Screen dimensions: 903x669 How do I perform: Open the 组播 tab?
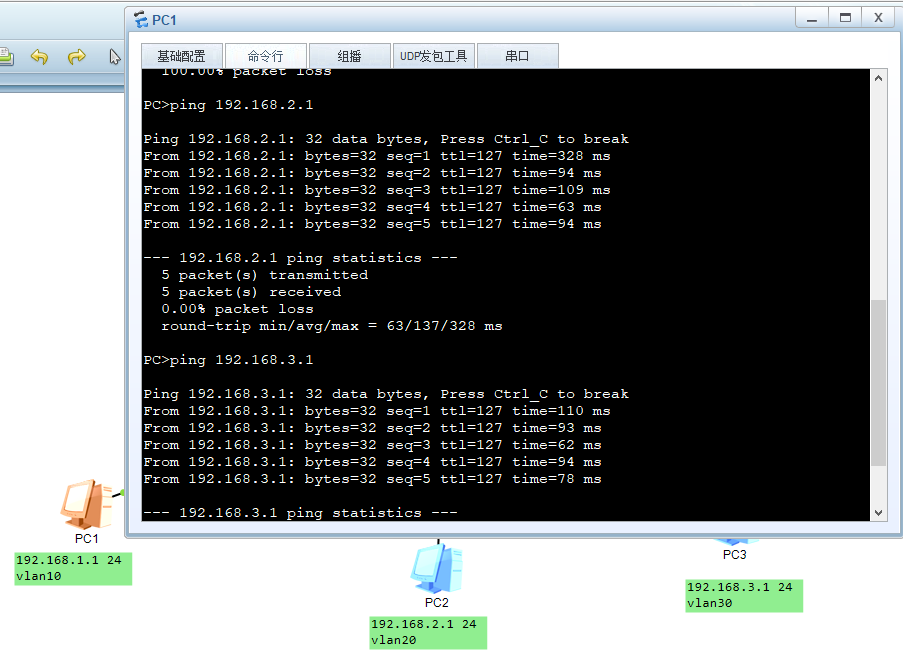[x=350, y=56]
